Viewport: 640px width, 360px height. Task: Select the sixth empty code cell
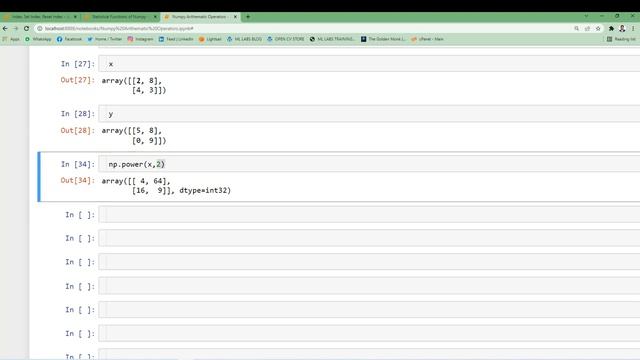pyautogui.click(x=369, y=333)
